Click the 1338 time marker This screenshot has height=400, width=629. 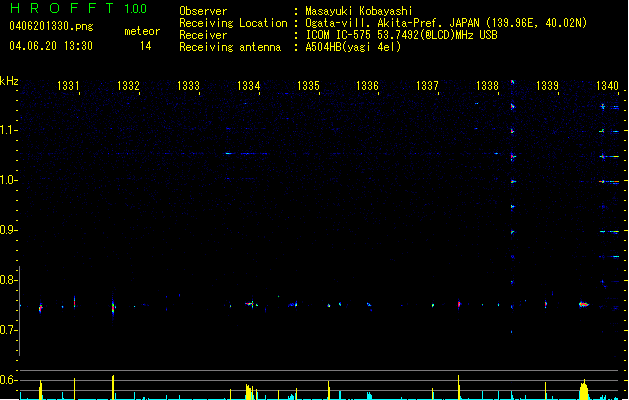point(487,86)
